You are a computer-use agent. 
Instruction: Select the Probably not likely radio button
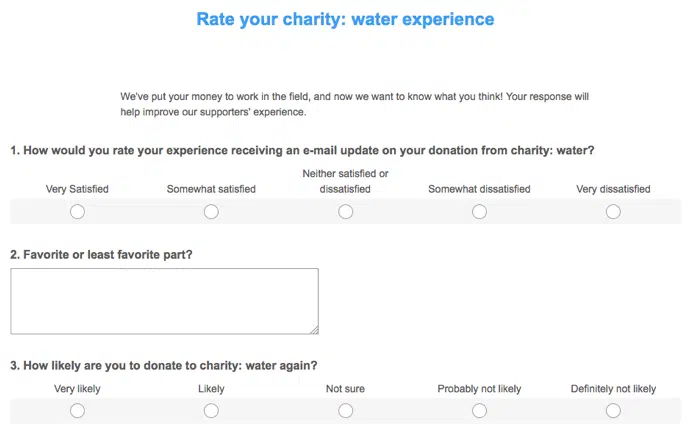(x=479, y=410)
